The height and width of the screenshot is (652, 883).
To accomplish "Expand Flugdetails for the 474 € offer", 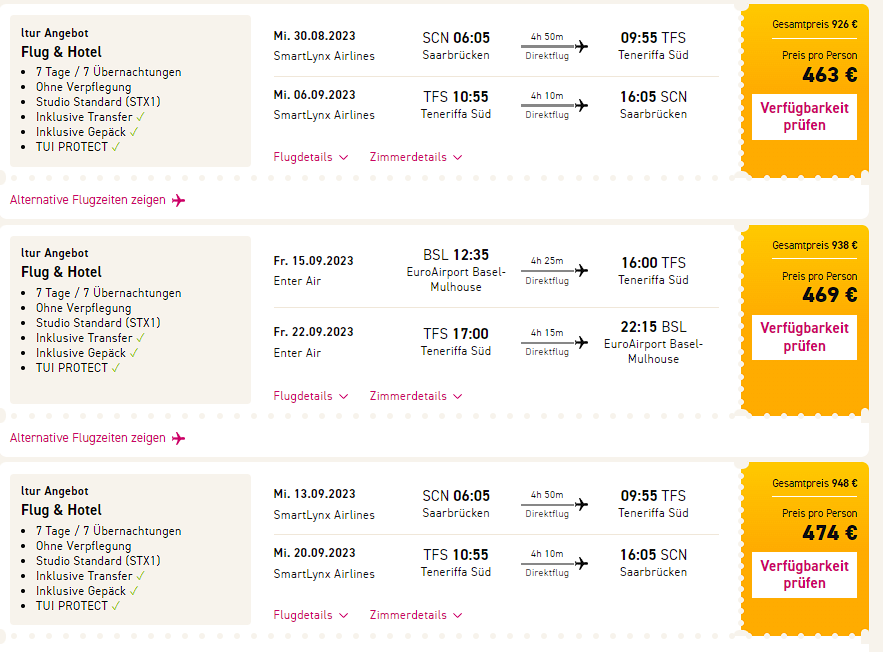I will coord(310,615).
